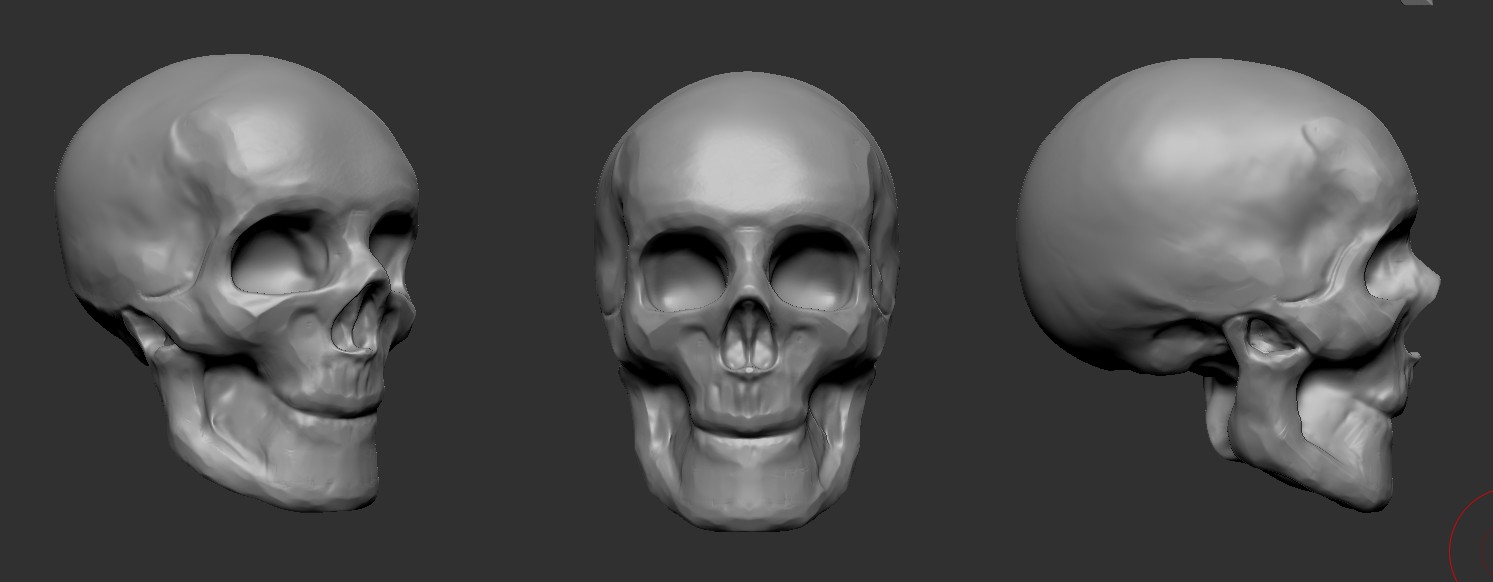Select the front-facing skull model
Viewport: 1493px width, 582px height.
pyautogui.click(x=746, y=301)
